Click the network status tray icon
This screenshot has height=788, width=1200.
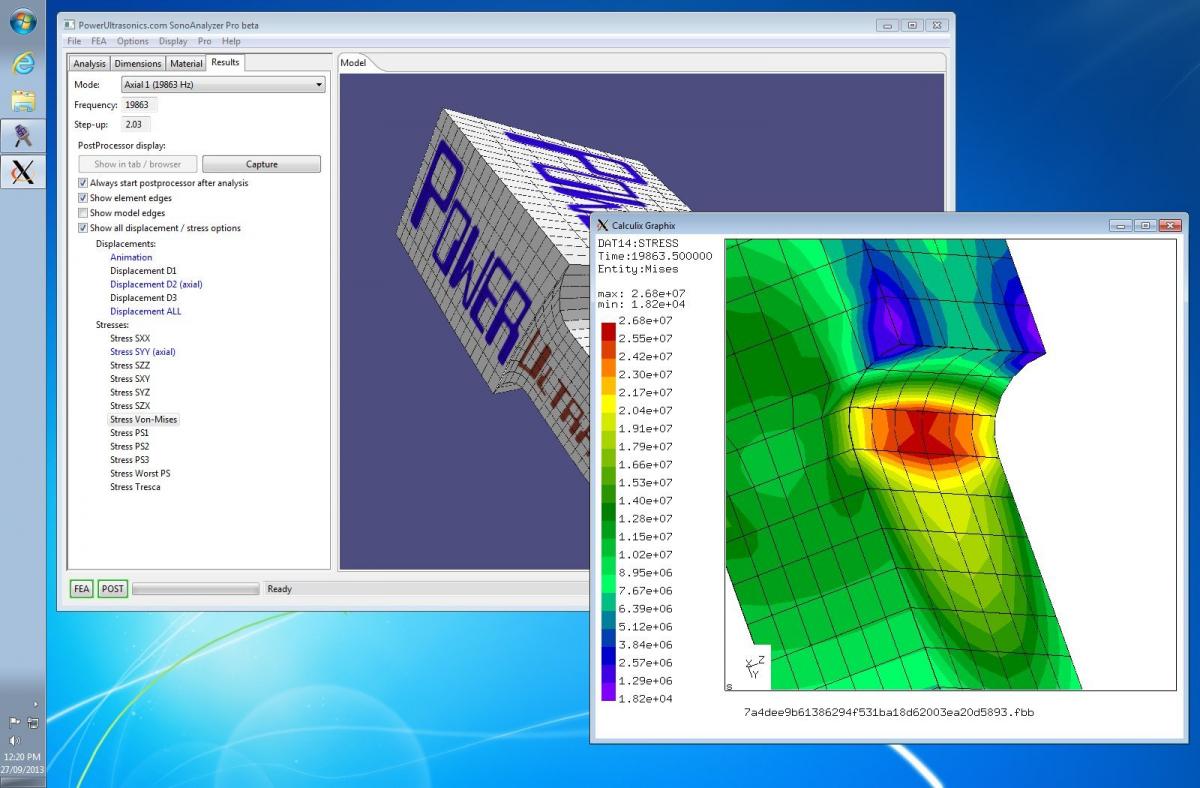(33, 722)
